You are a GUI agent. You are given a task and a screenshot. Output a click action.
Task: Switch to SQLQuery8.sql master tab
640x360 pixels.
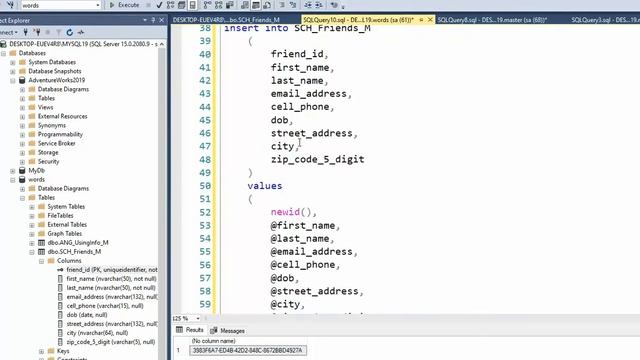pyautogui.click(x=492, y=20)
